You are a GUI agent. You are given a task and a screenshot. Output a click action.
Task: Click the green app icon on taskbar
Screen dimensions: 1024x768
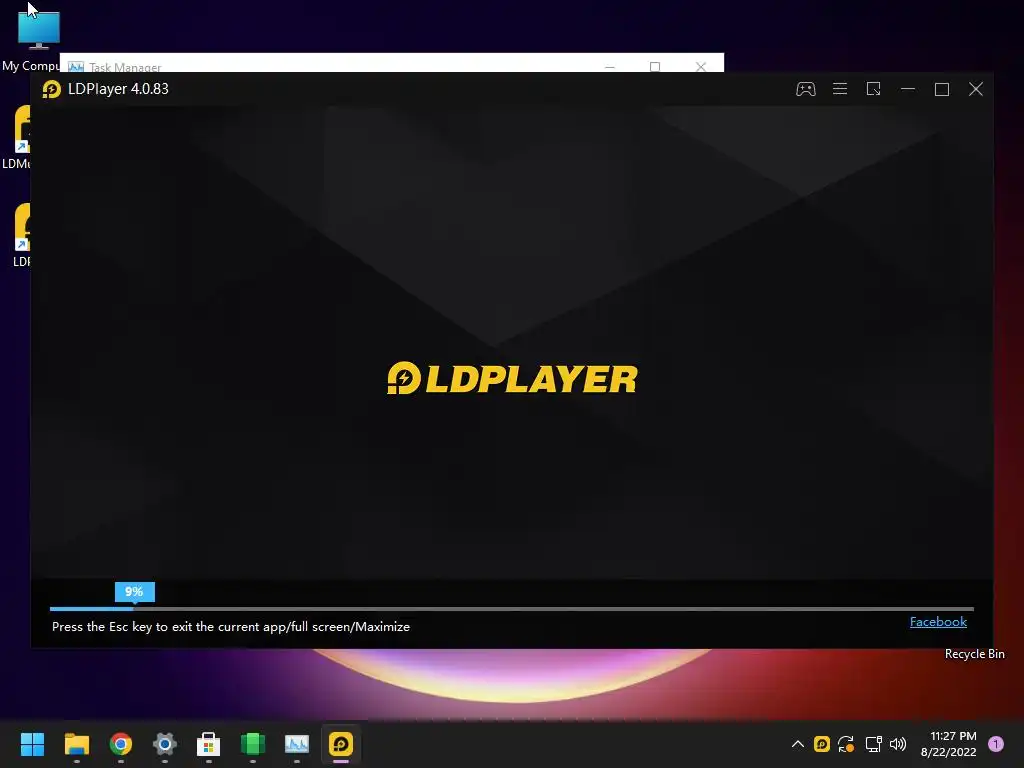point(253,744)
